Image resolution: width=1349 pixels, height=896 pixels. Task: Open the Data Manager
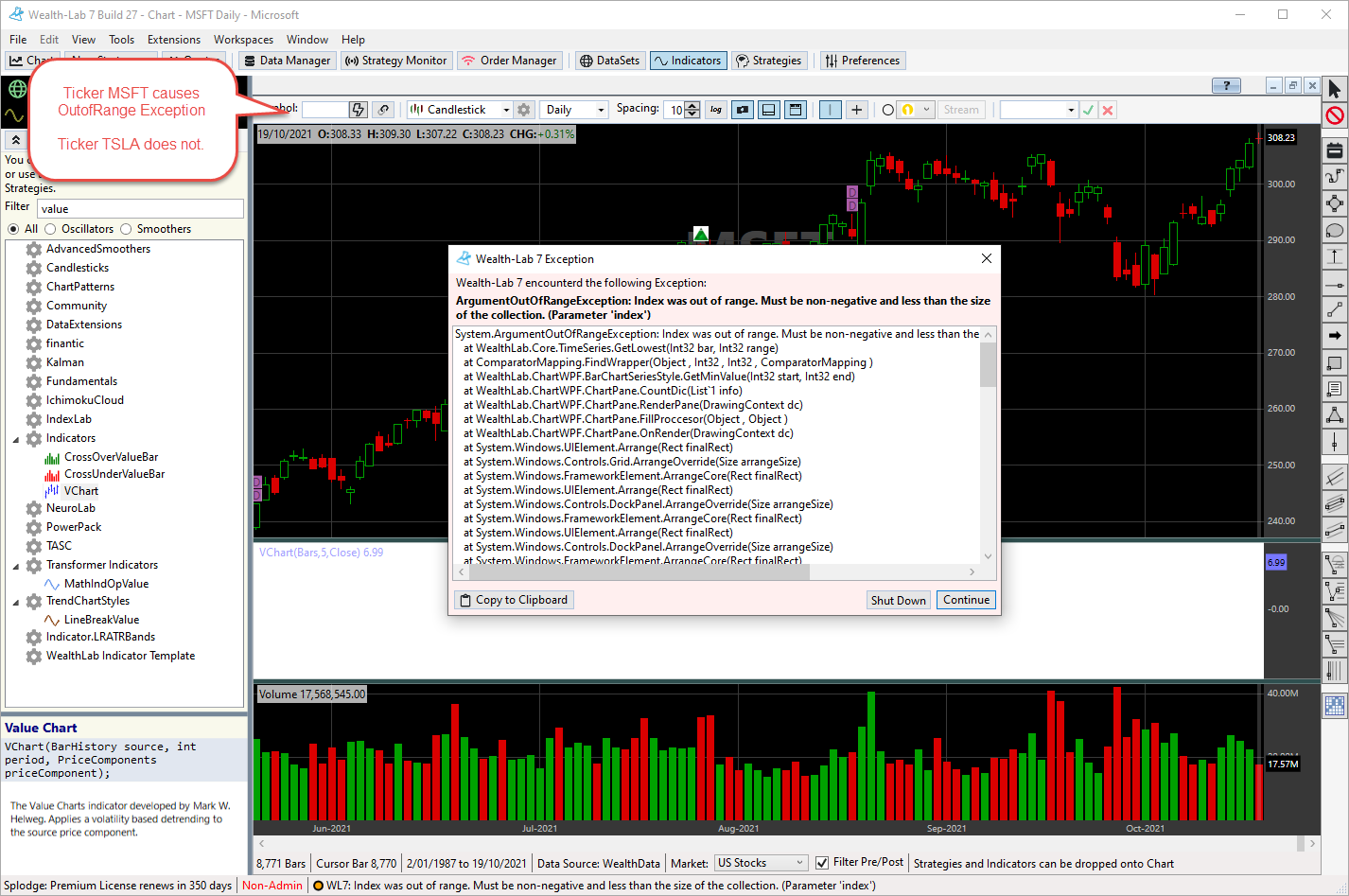(x=287, y=61)
